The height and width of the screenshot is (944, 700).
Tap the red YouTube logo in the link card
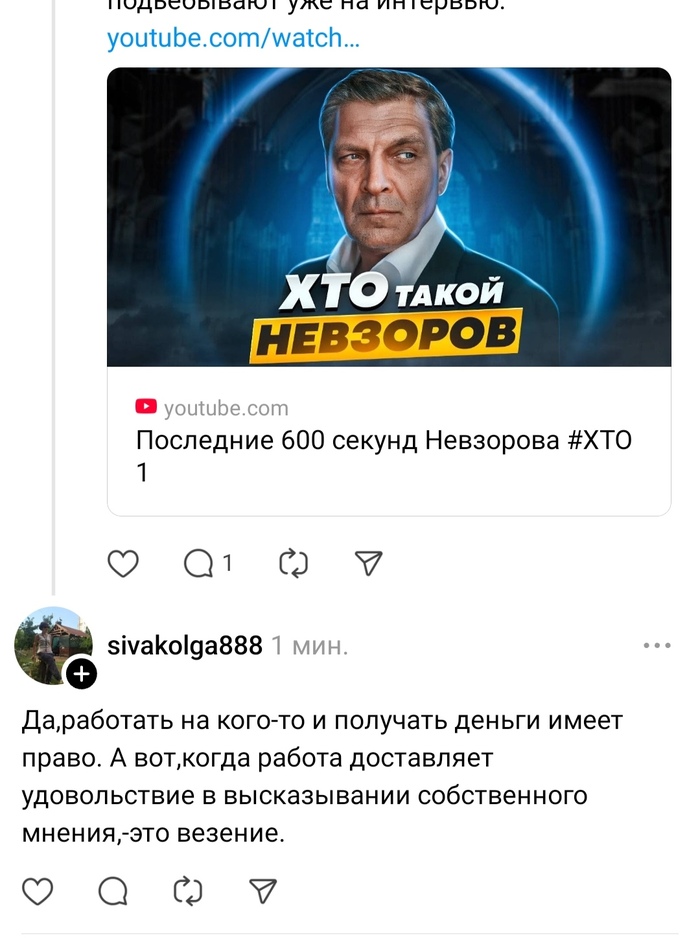[x=146, y=406]
